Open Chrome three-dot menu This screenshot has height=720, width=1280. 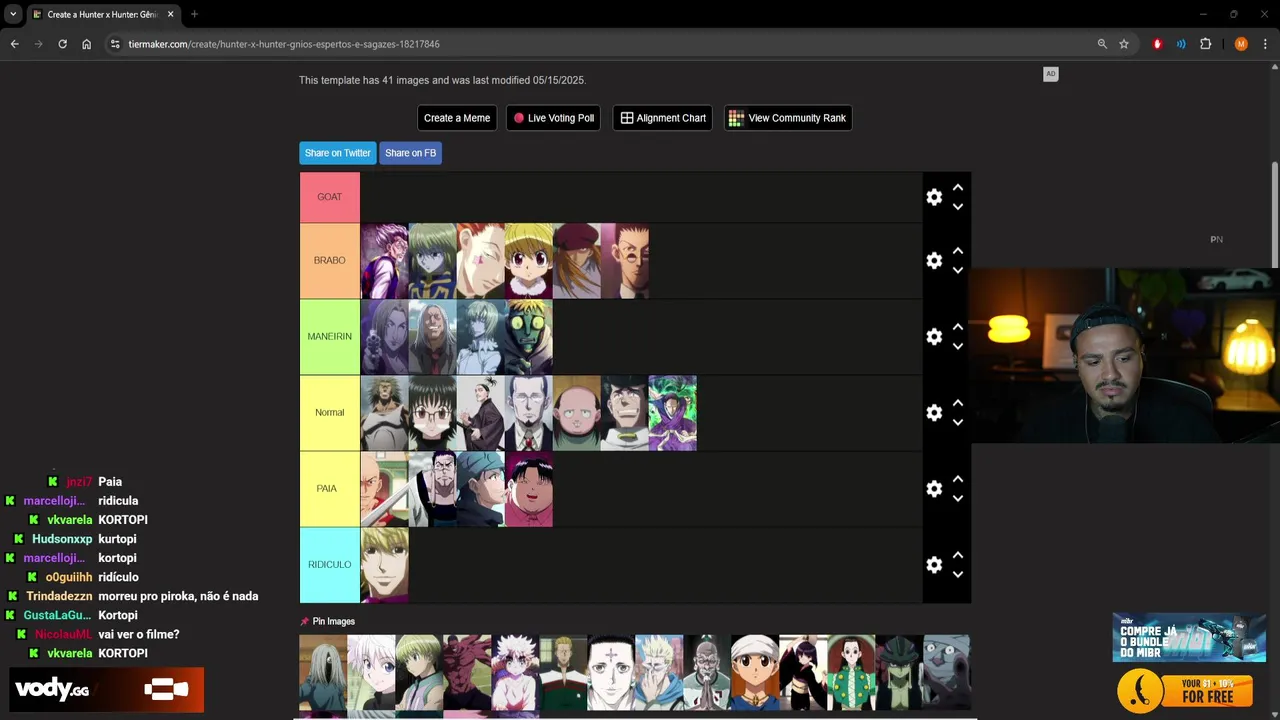click(x=1265, y=44)
